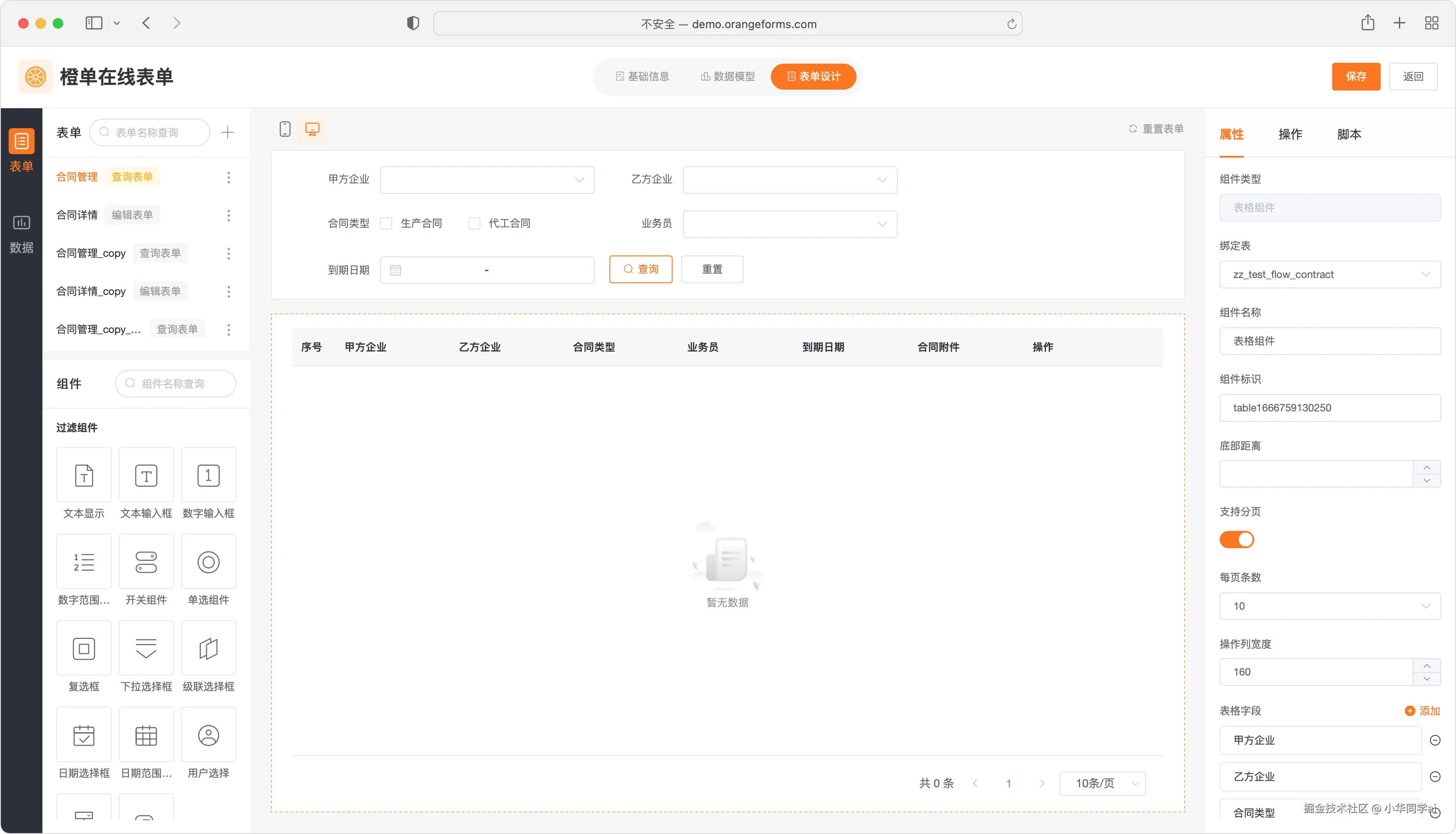Open the 10条/页 pagination dropdown
This screenshot has width=1456, height=834.
[1102, 784]
